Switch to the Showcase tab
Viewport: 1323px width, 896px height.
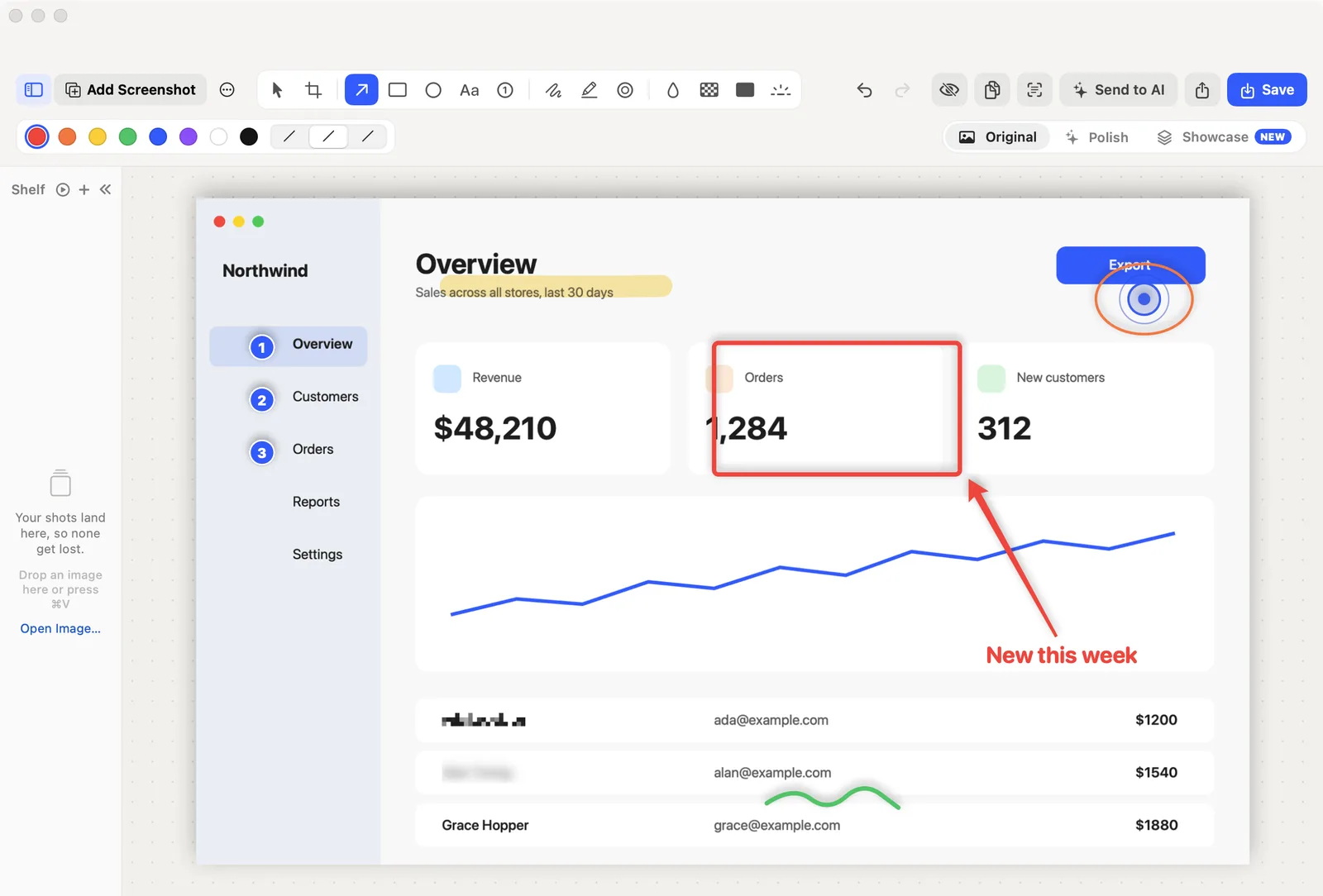[x=1224, y=137]
